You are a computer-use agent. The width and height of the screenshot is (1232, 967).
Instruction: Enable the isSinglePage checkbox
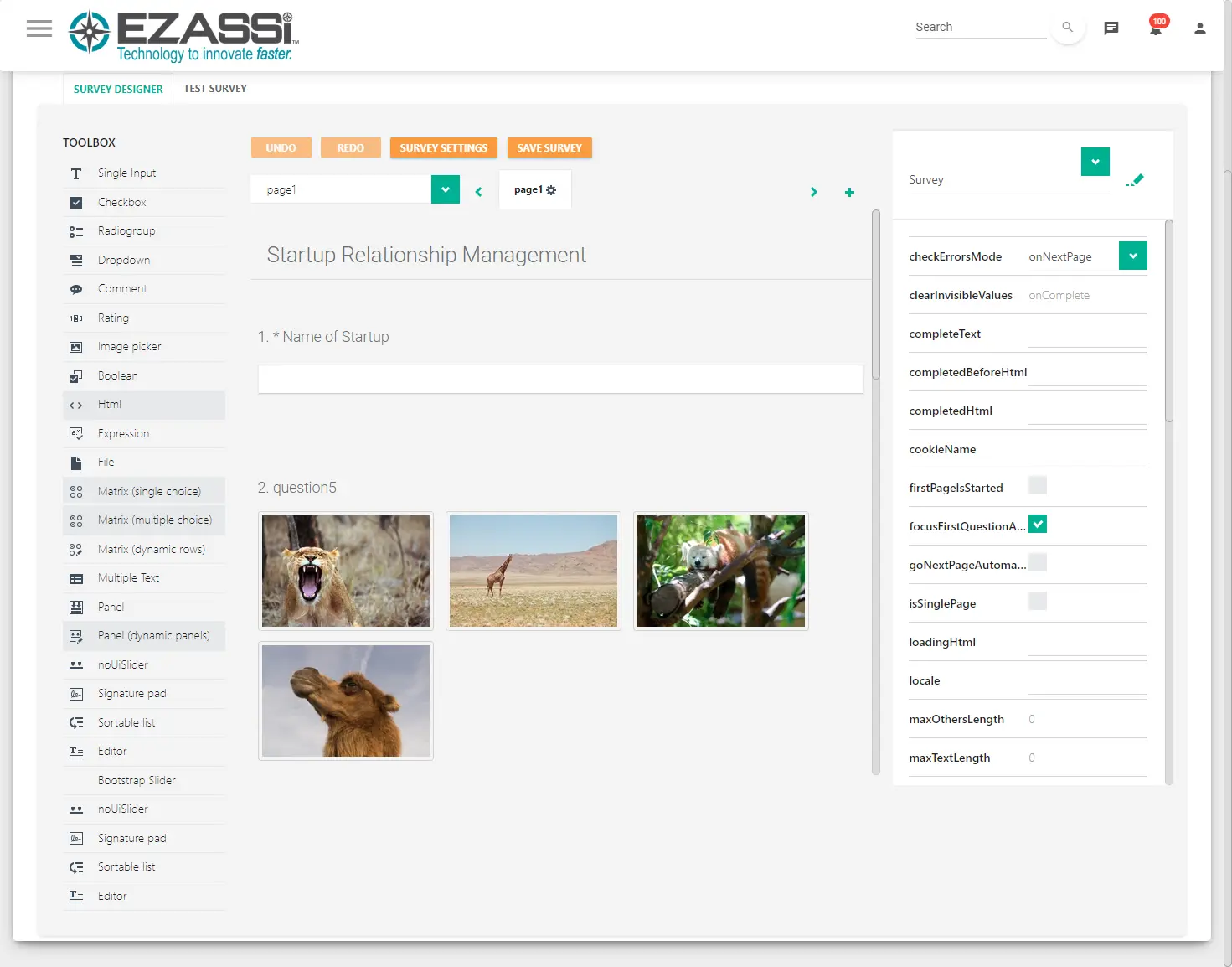1038,601
